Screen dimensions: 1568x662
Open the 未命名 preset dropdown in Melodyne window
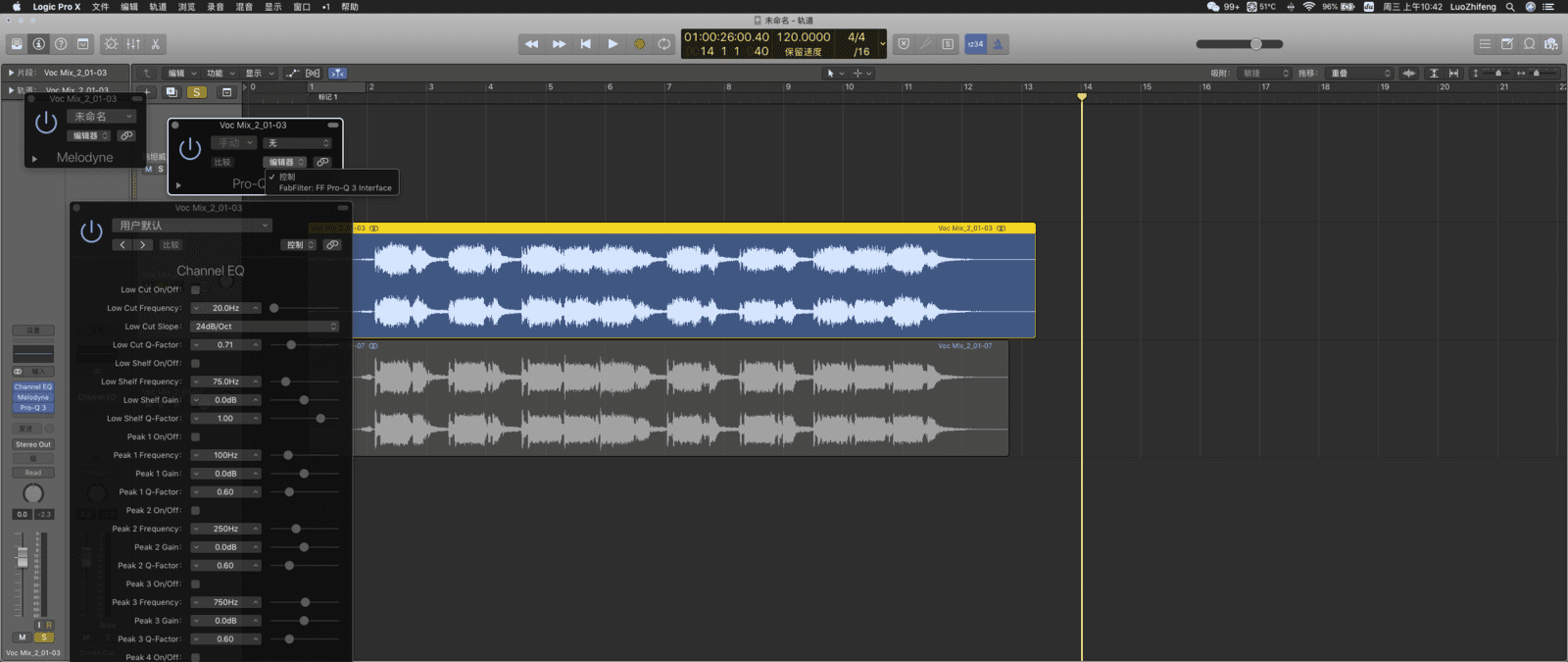102,117
